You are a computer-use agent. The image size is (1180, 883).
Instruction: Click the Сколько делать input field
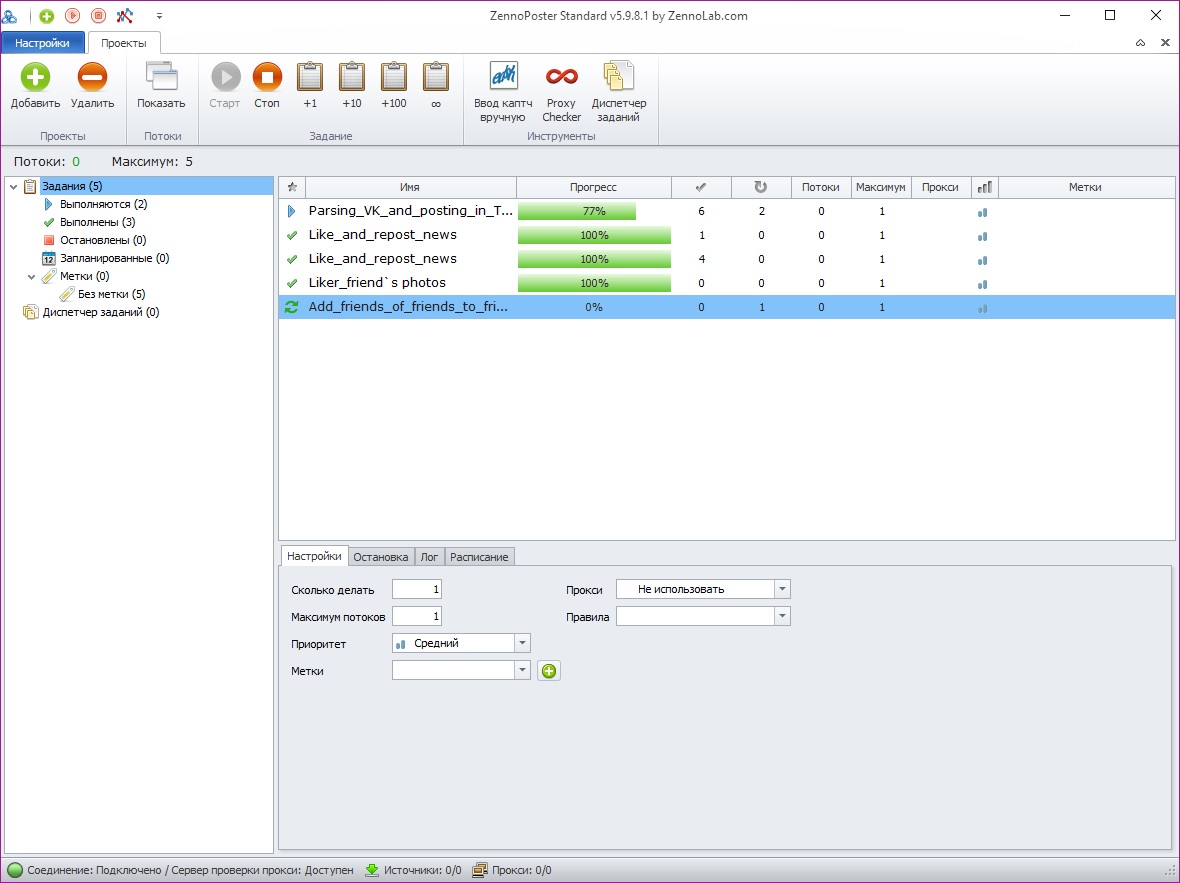click(x=417, y=590)
